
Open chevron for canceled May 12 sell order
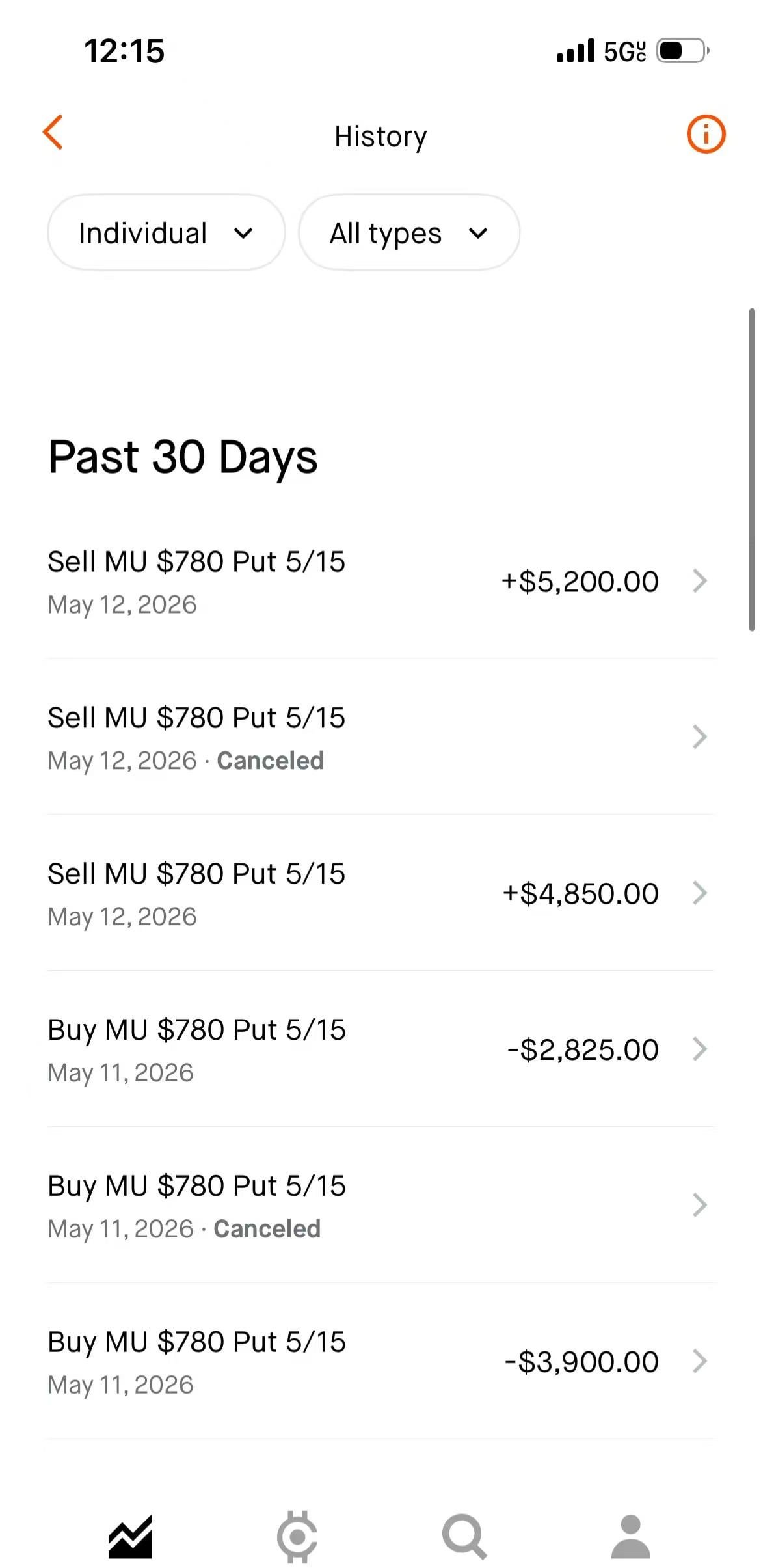point(700,737)
